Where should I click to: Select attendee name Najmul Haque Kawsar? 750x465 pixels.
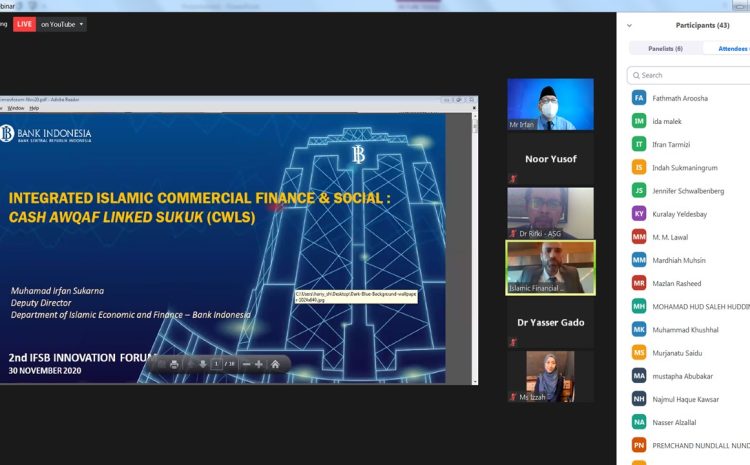click(x=685, y=399)
